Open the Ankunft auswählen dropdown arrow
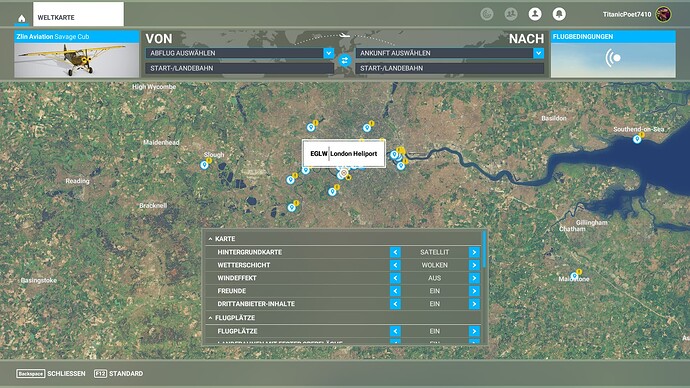690x388 pixels. 538,53
